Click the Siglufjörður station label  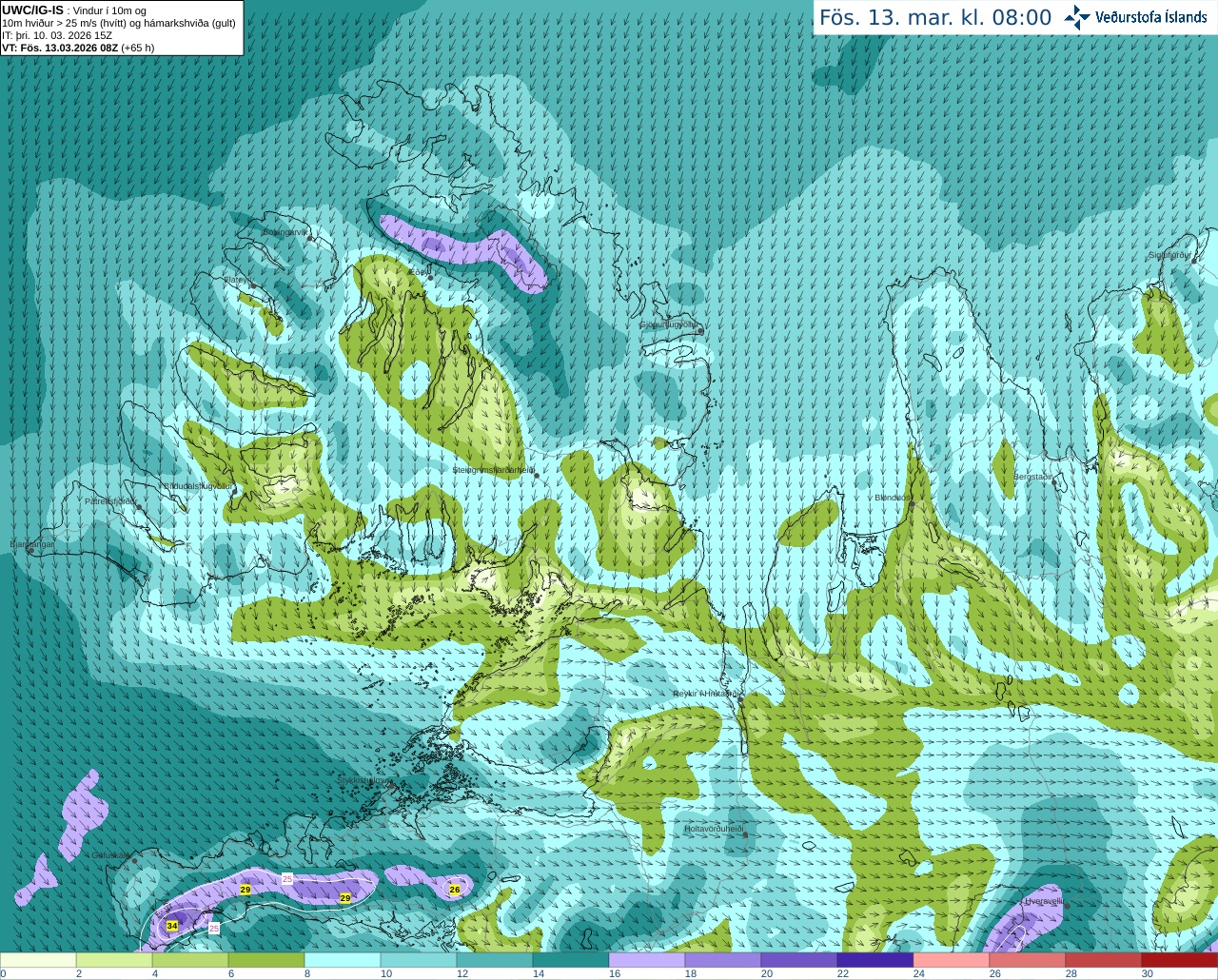click(1169, 255)
